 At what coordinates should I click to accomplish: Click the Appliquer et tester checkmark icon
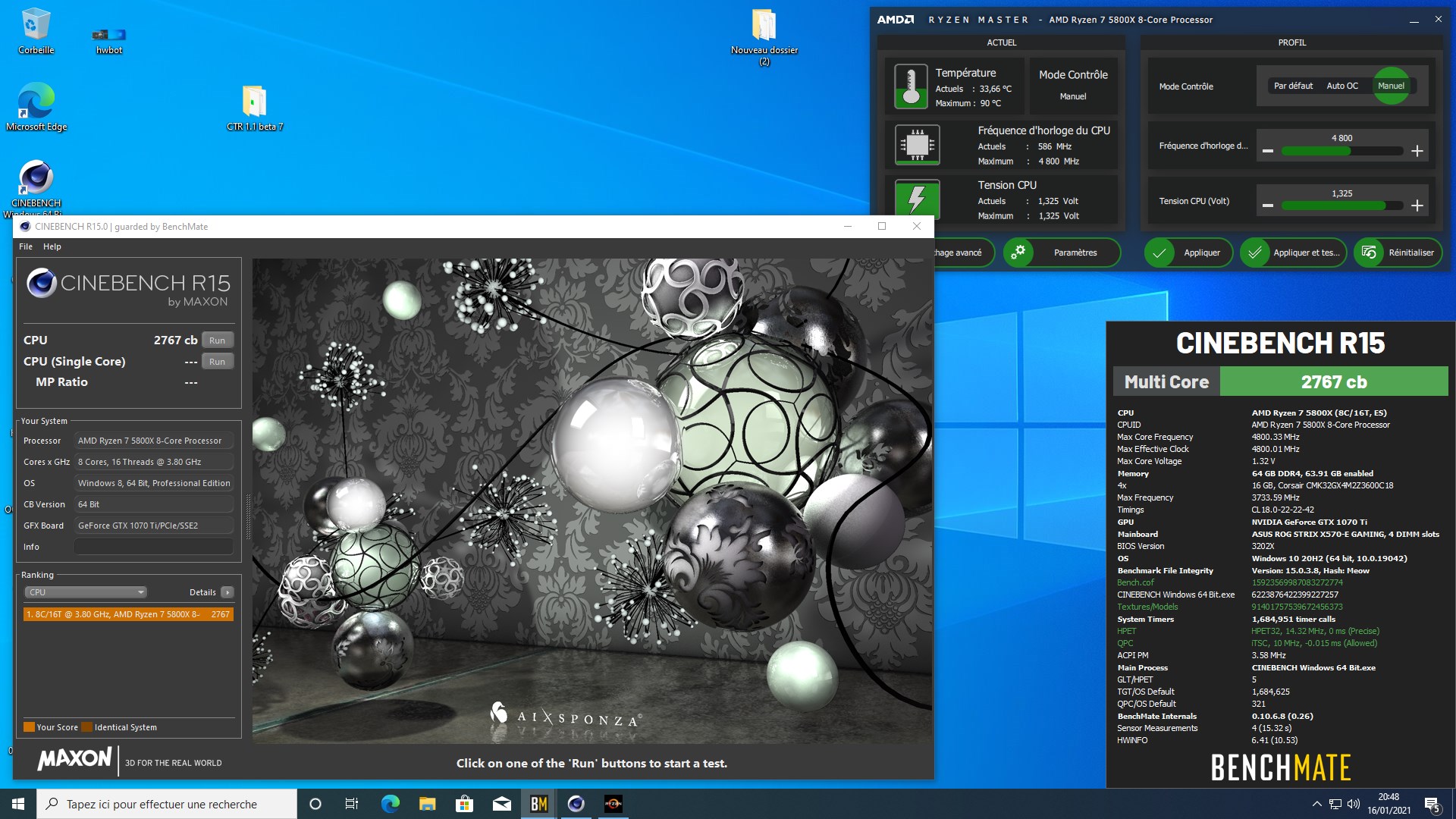(x=1255, y=253)
